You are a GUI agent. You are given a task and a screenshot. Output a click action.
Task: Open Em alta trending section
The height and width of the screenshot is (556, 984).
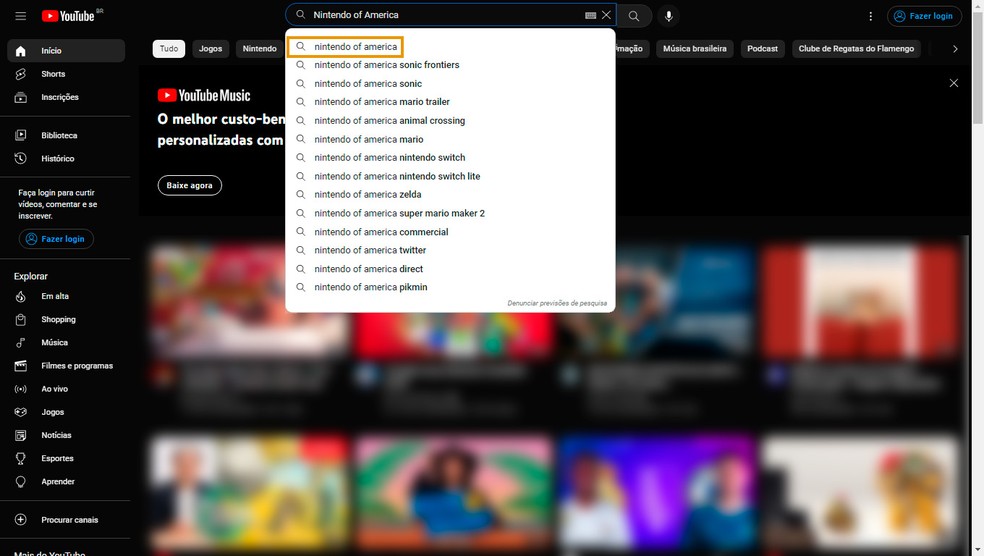click(x=66, y=296)
